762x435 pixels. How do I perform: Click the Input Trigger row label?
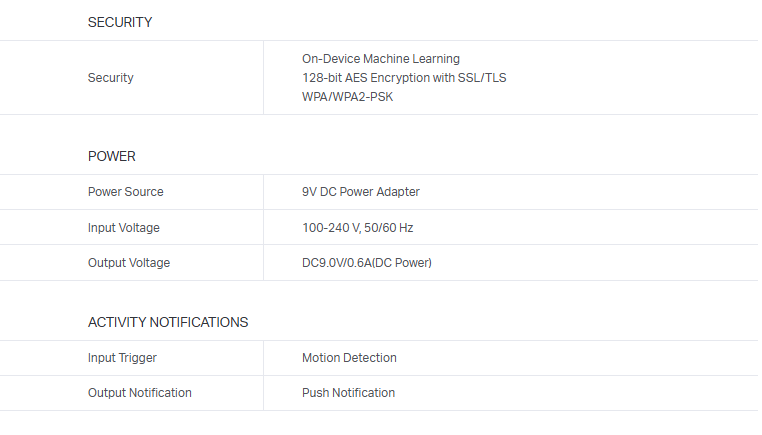pos(122,358)
